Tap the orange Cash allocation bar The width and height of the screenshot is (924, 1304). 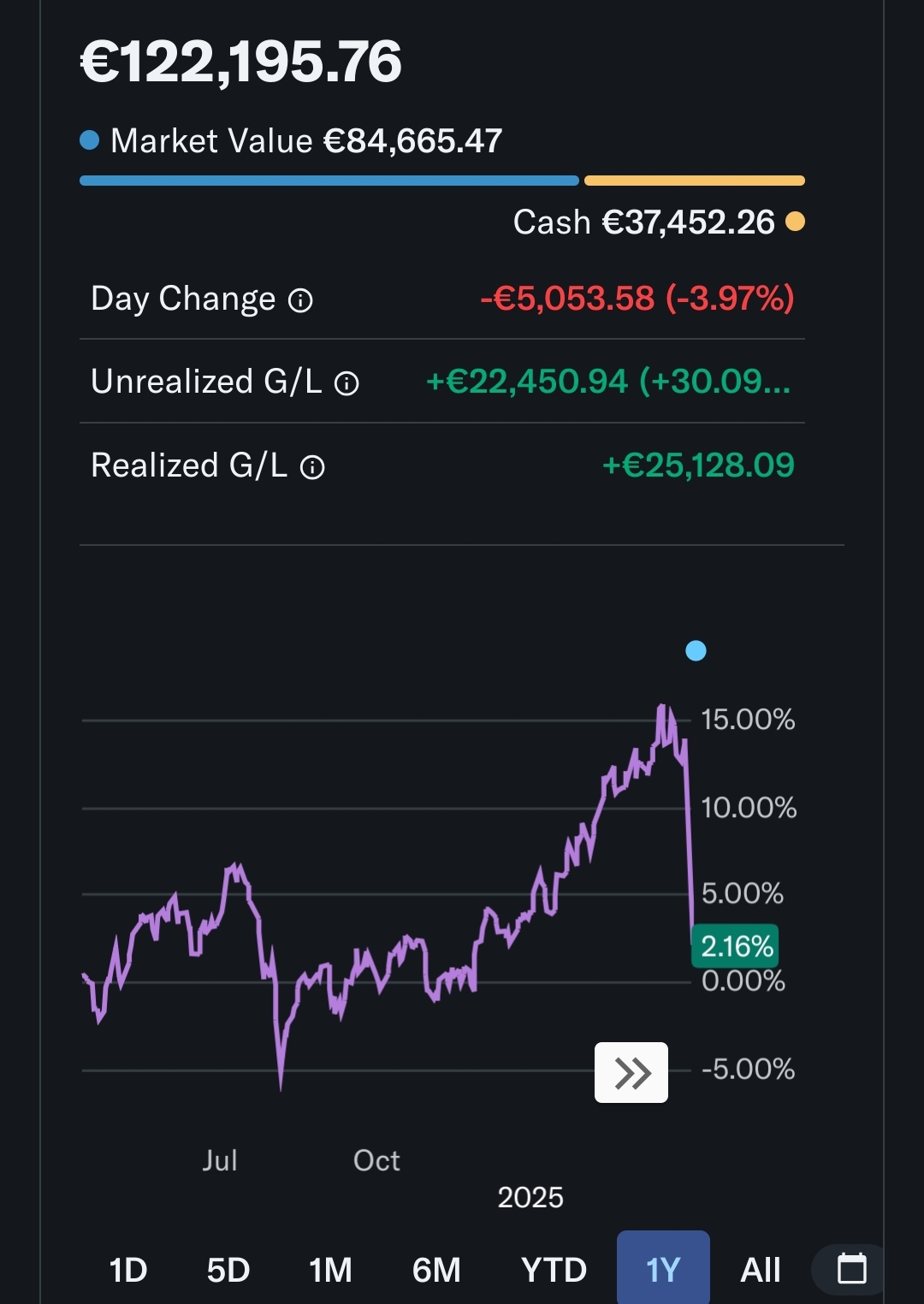pos(695,181)
